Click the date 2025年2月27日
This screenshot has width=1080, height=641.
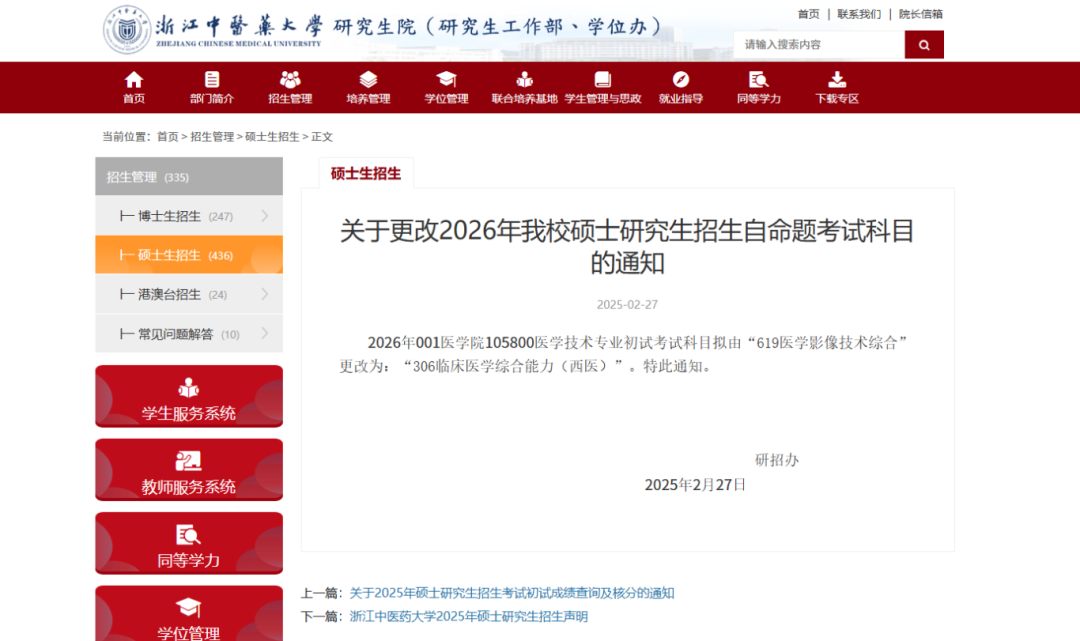[x=695, y=485]
